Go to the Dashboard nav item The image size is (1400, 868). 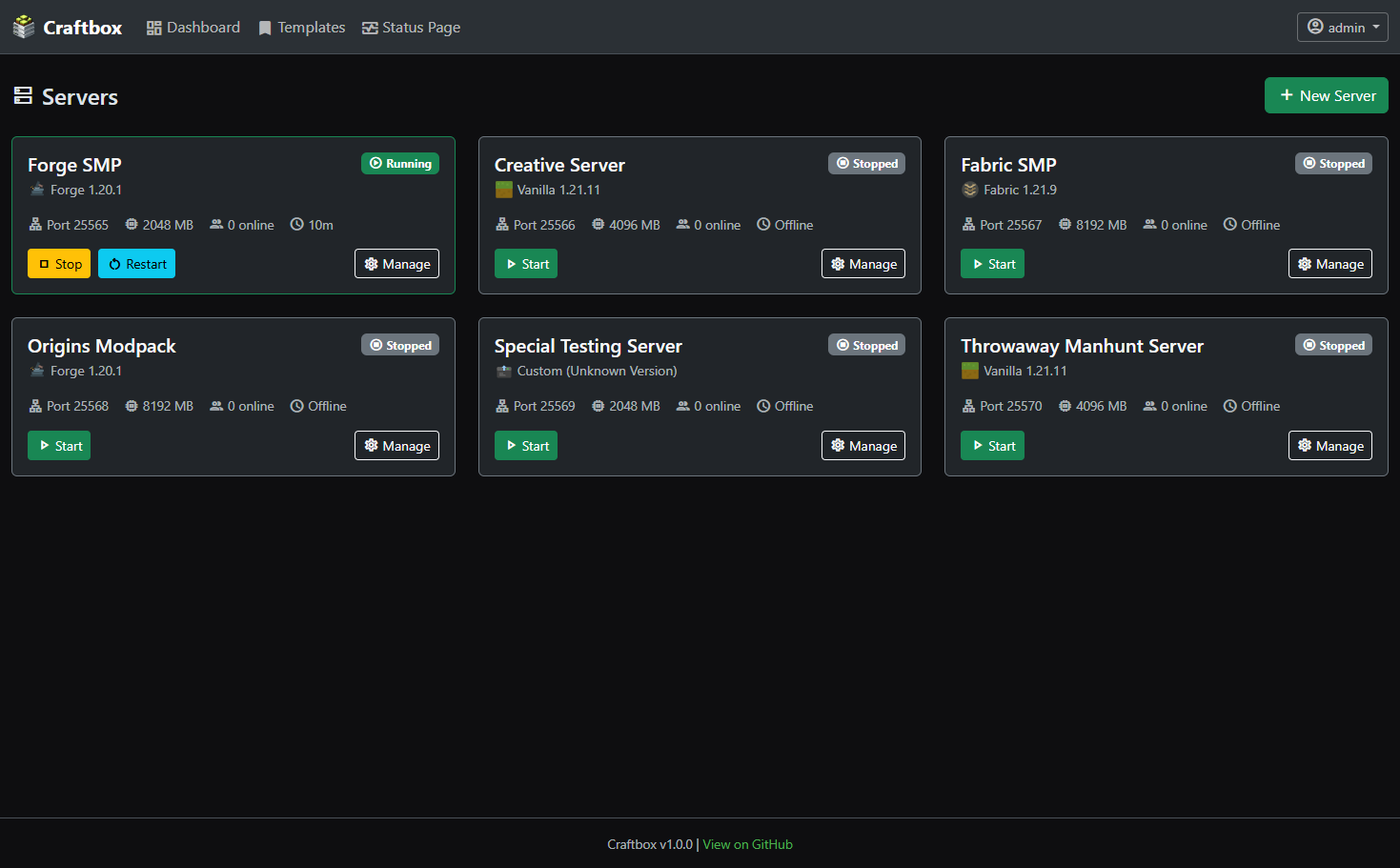(x=193, y=28)
